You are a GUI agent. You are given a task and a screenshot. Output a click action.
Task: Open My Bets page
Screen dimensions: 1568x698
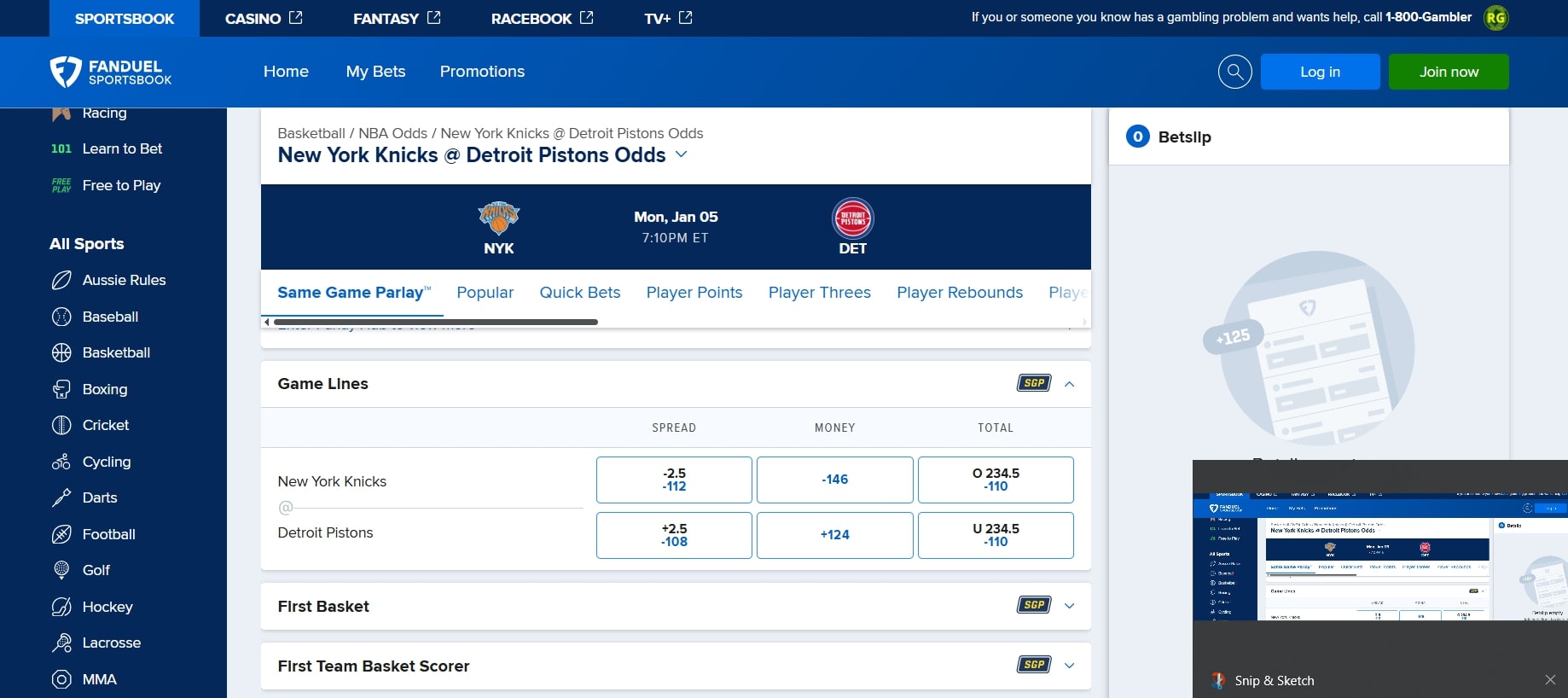(x=375, y=72)
